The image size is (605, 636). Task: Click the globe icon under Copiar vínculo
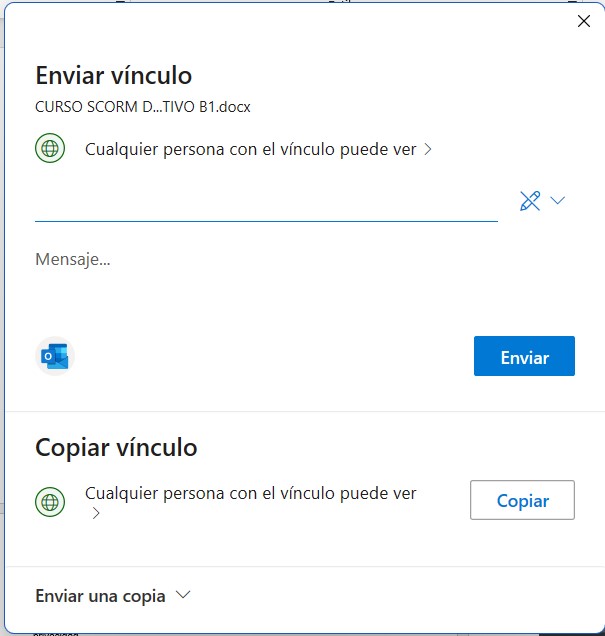pos(50,501)
